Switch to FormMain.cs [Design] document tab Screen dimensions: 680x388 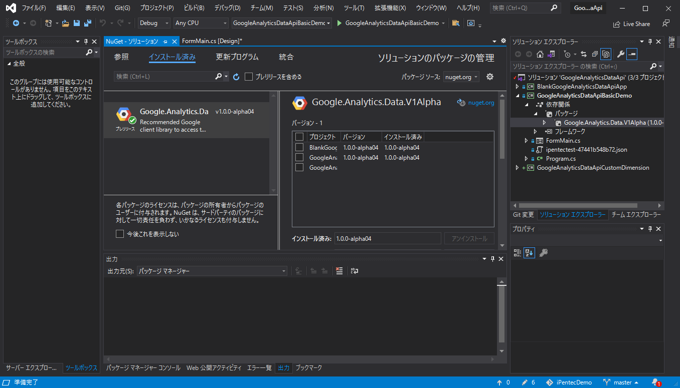click(212, 41)
